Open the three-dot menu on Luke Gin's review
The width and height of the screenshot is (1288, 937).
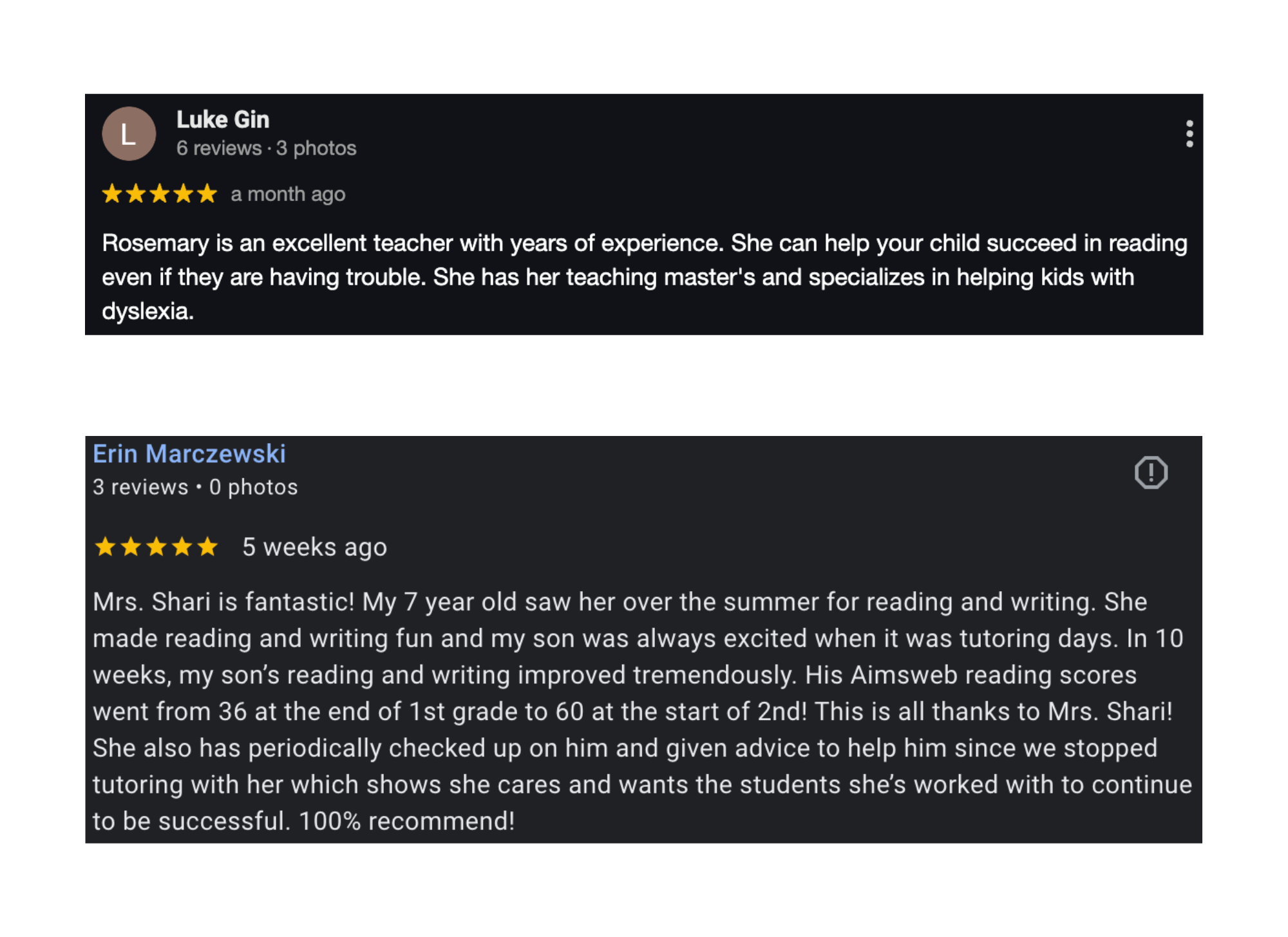point(1189,134)
